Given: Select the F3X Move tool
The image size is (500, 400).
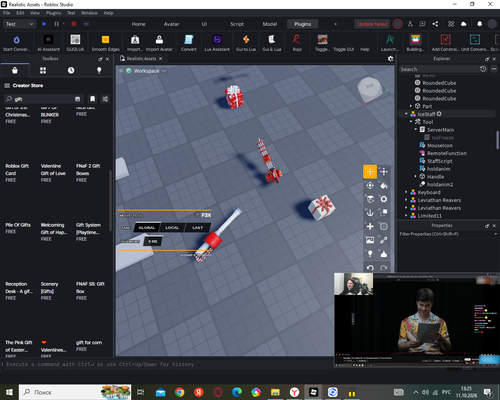Looking at the screenshot, I should (370, 172).
